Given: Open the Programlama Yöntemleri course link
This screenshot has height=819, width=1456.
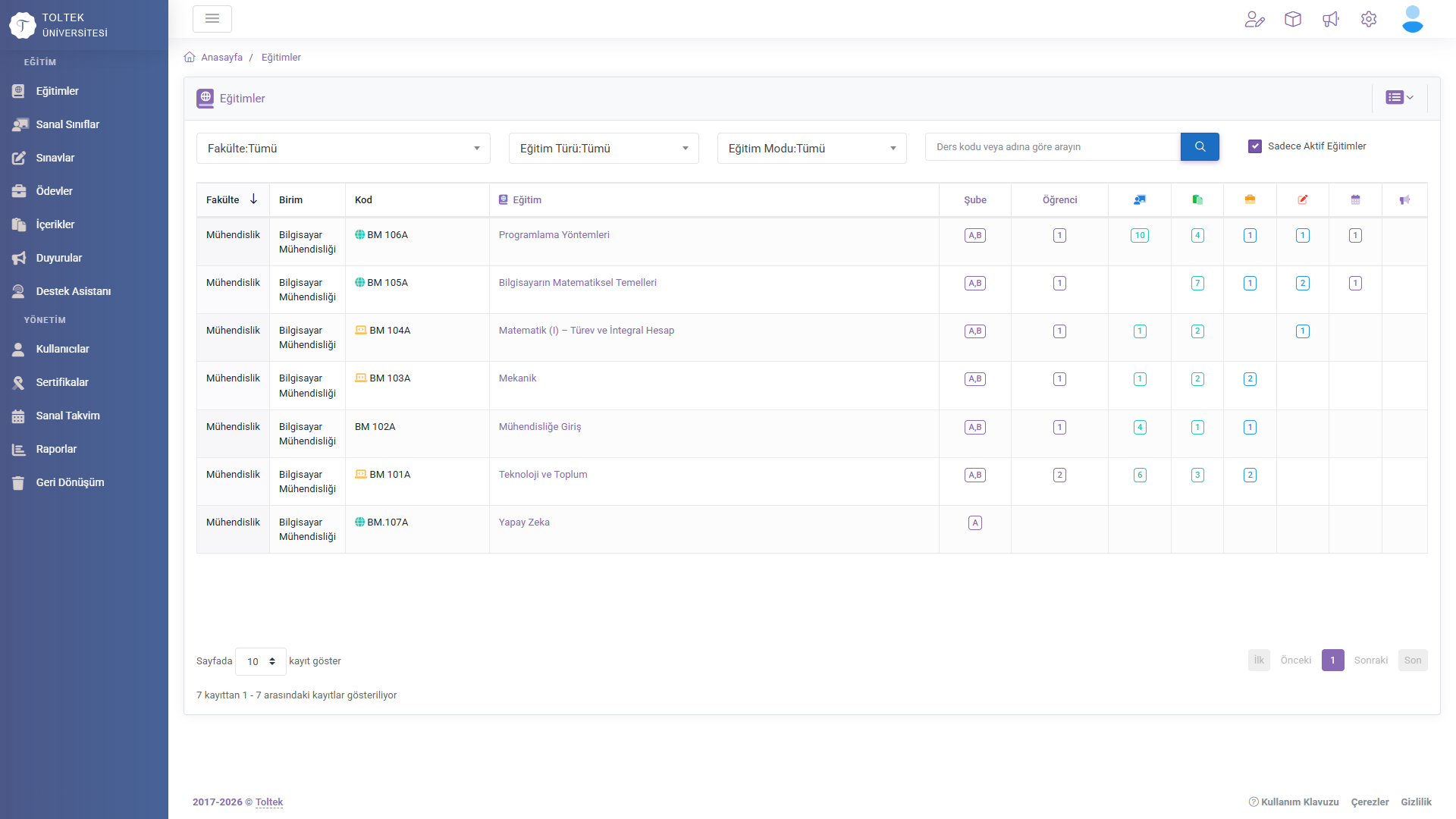Looking at the screenshot, I should click(554, 235).
